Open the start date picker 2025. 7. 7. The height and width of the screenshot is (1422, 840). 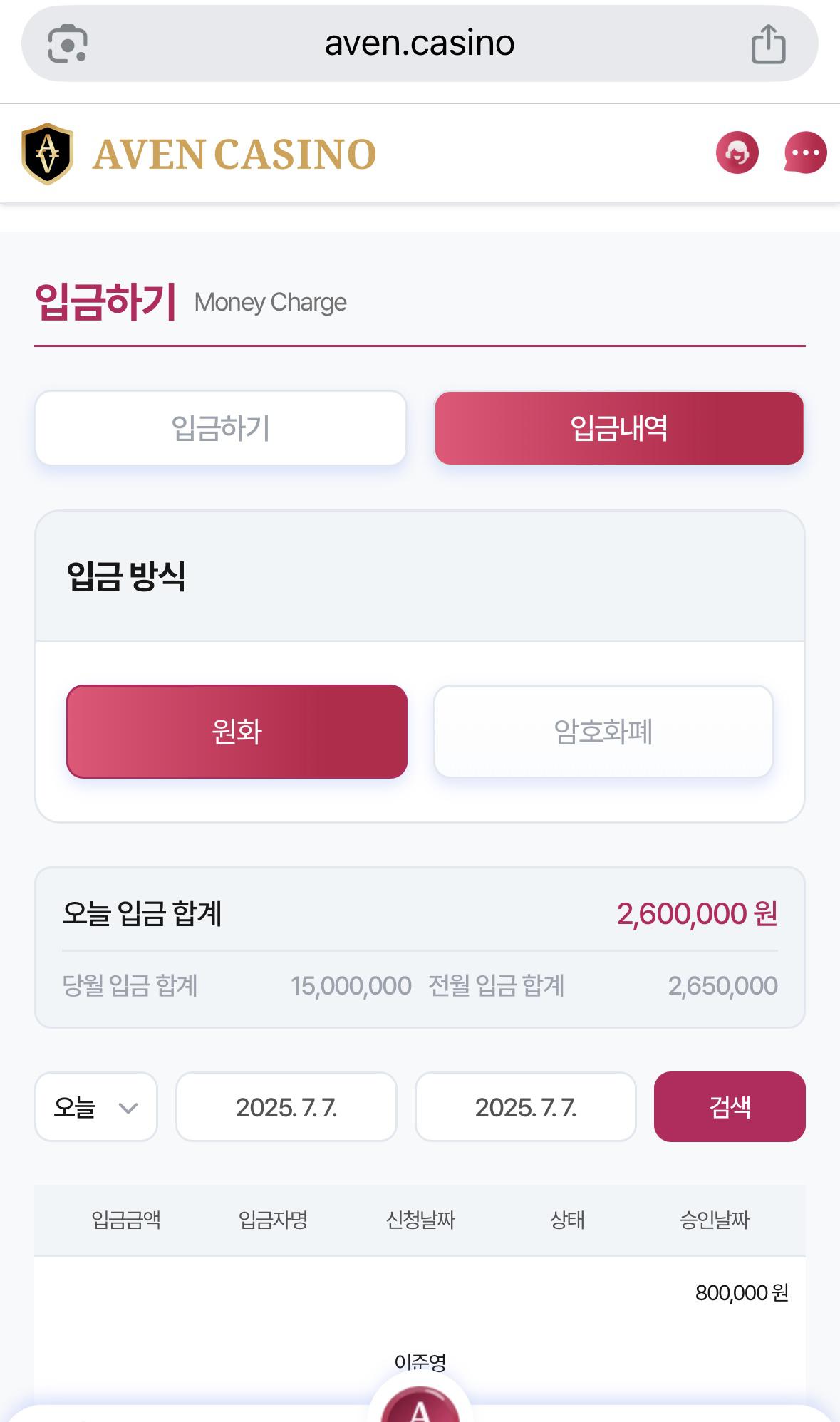coord(286,1107)
